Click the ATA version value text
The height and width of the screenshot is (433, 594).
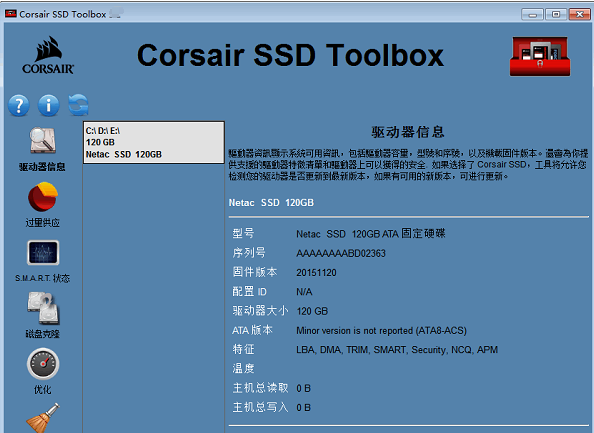[x=381, y=331]
